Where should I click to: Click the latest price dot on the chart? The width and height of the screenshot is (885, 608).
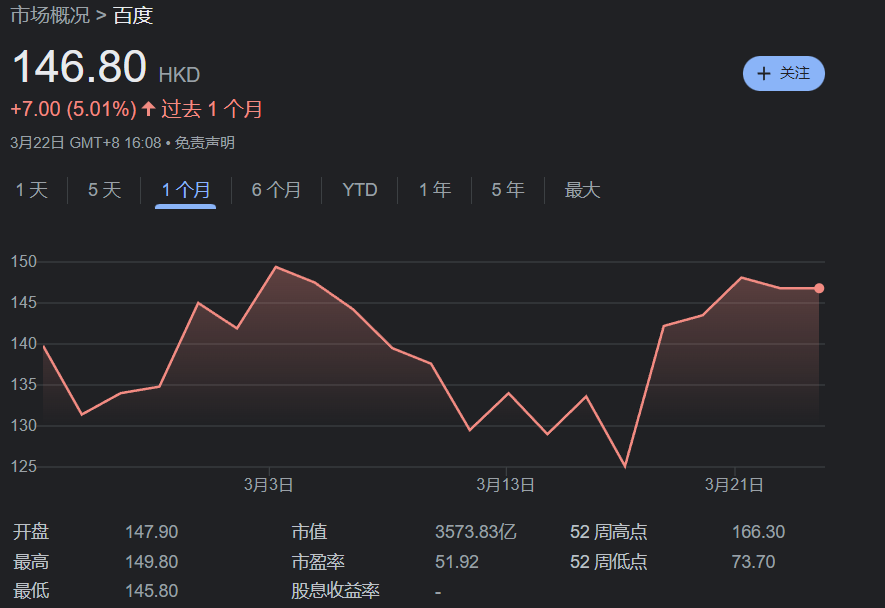819,288
